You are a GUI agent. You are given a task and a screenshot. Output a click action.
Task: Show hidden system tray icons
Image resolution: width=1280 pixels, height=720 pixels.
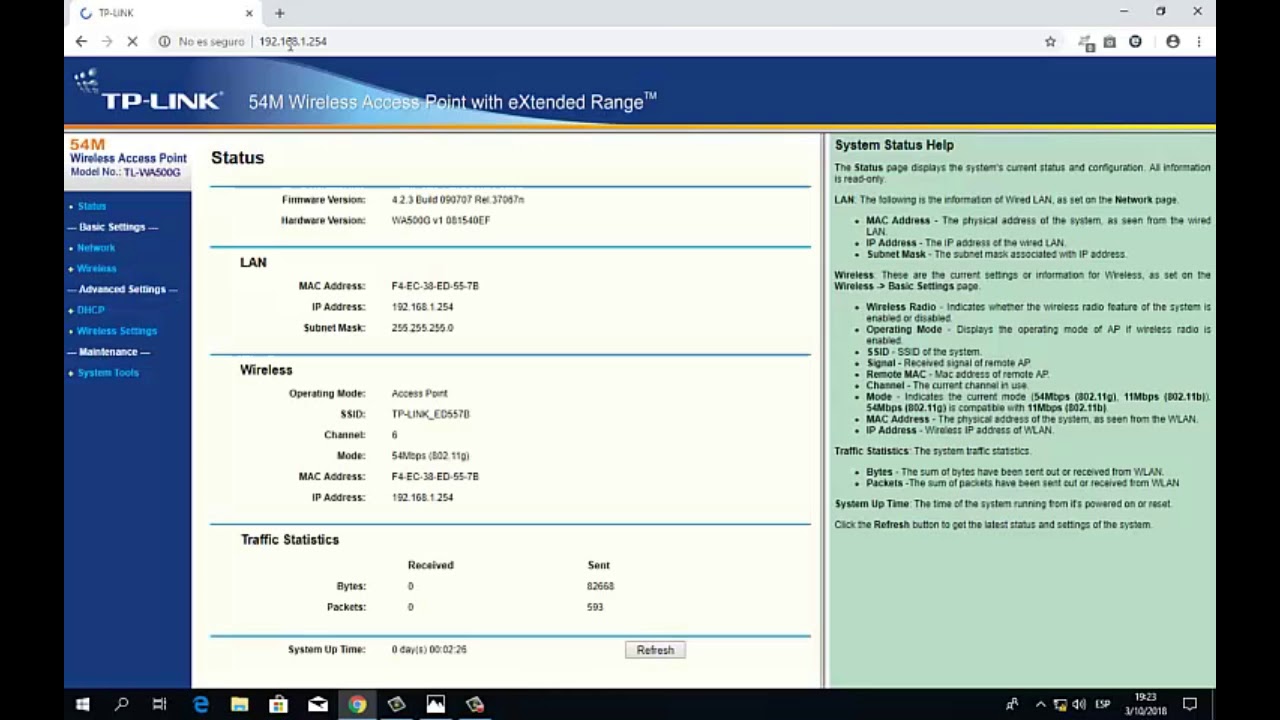(1041, 704)
